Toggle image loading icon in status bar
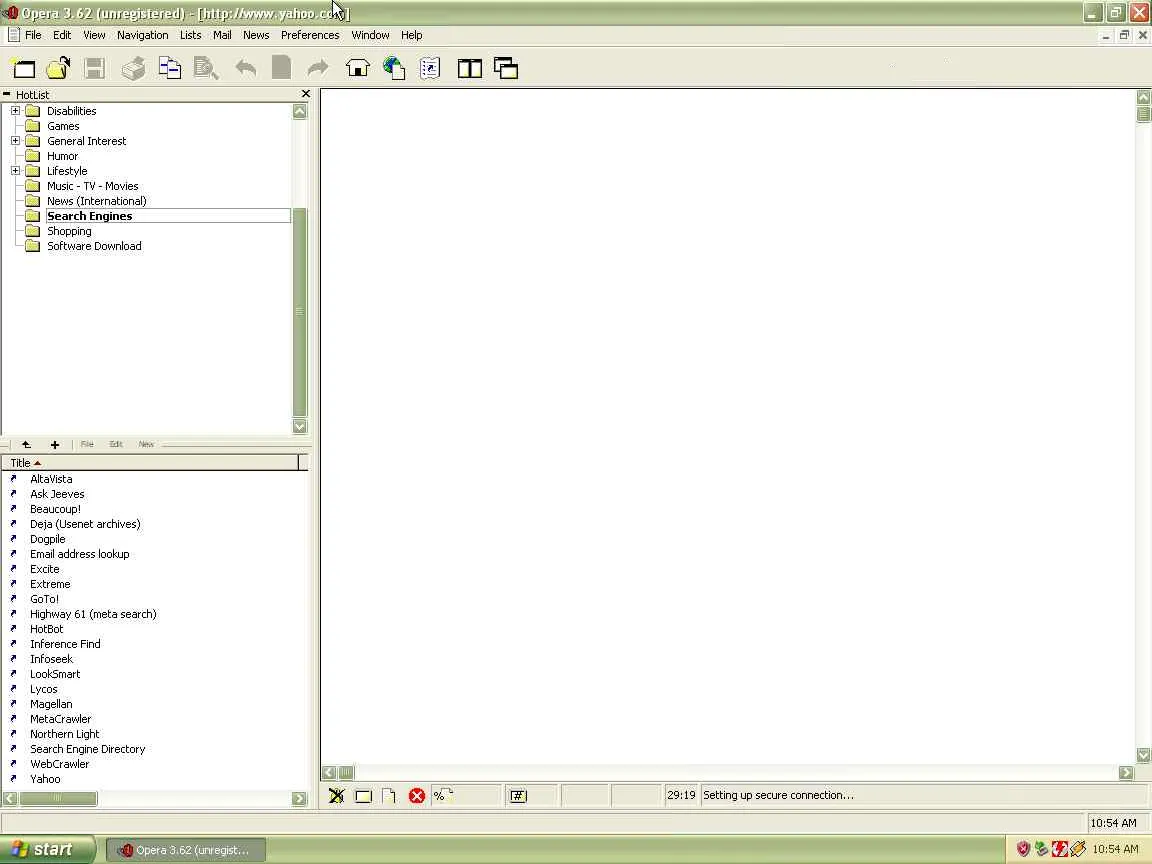 (336, 796)
